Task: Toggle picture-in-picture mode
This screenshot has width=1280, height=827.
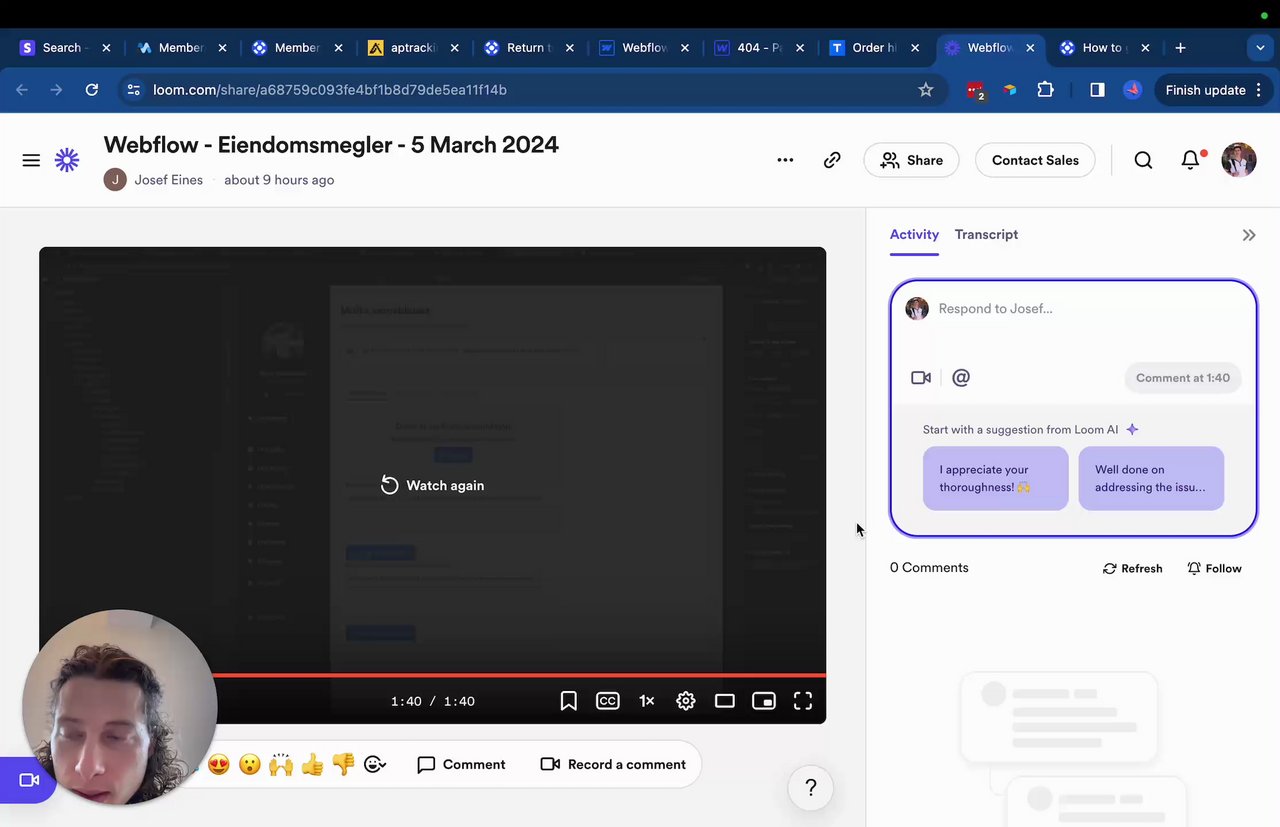Action: pyautogui.click(x=764, y=701)
